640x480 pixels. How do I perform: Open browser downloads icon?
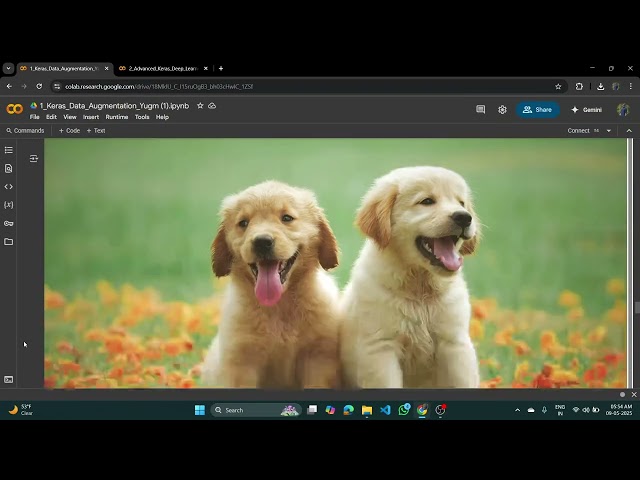[600, 87]
